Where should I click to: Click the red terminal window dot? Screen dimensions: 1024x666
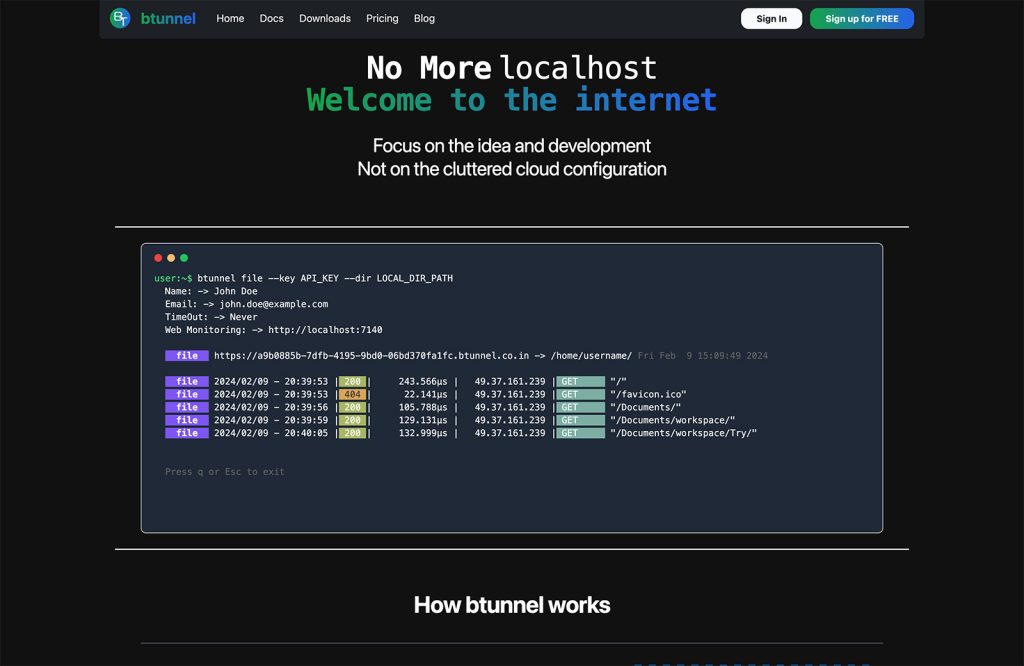click(158, 258)
